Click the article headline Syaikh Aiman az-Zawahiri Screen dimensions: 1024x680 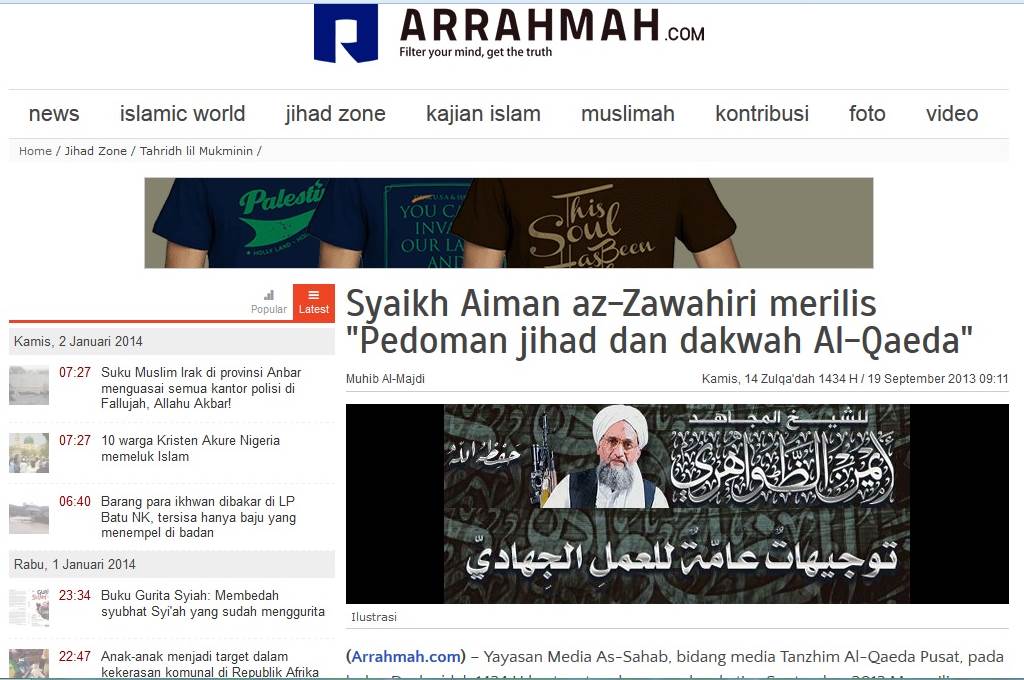(x=660, y=322)
